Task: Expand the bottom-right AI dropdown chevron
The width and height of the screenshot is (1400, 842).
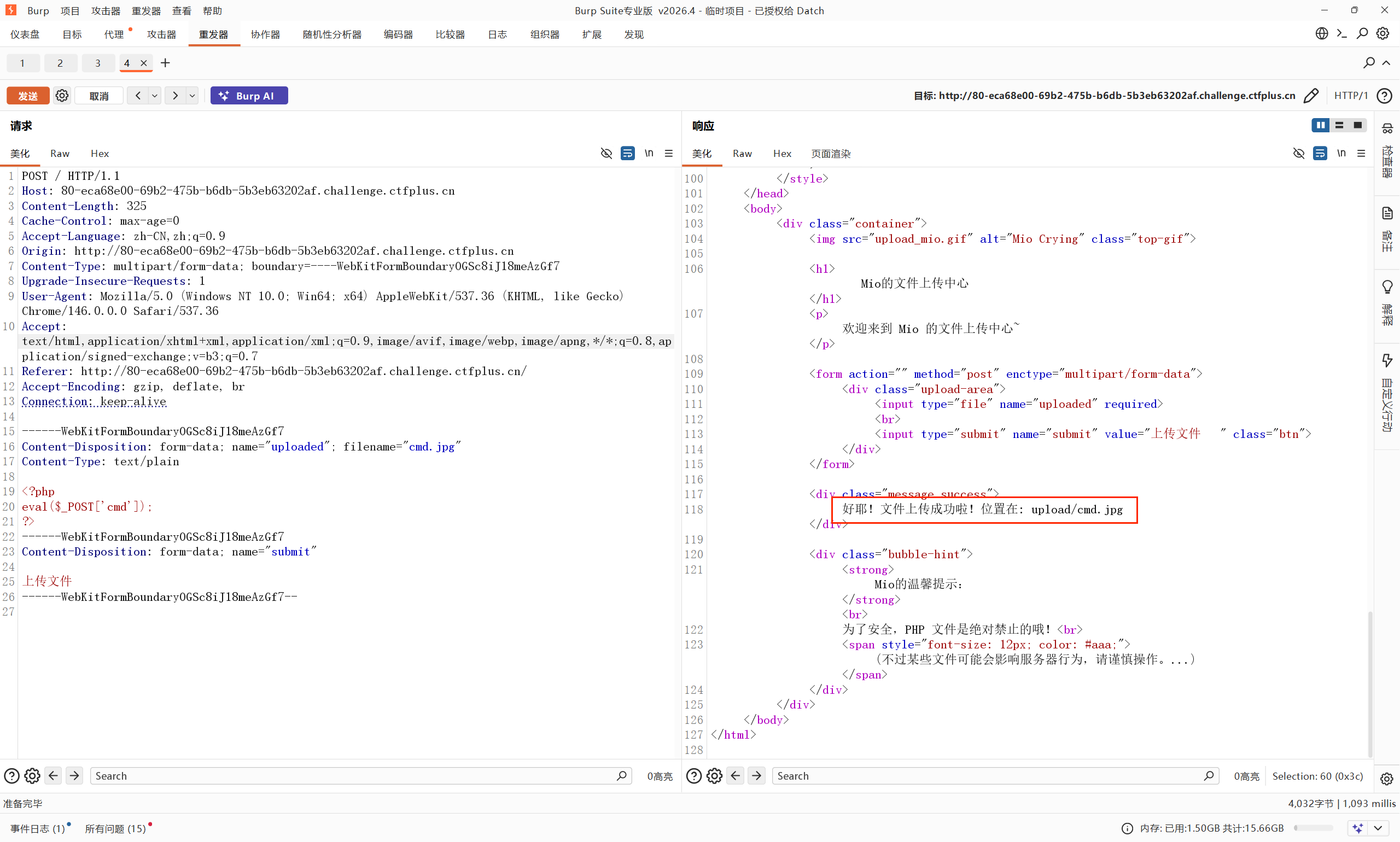Action: [x=1378, y=828]
